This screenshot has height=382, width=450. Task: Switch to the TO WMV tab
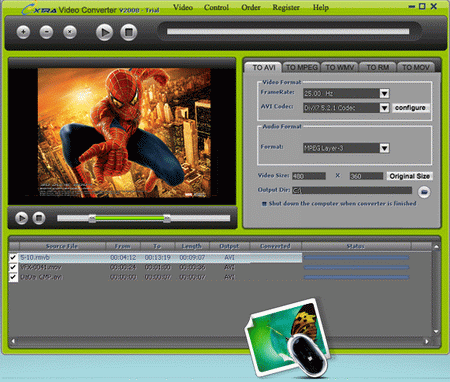(340, 68)
